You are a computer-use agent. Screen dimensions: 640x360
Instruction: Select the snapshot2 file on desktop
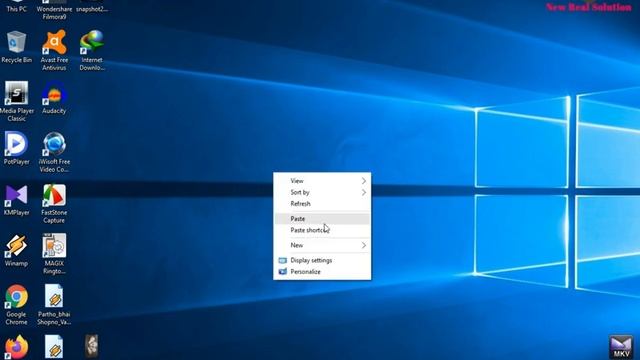coord(92,6)
